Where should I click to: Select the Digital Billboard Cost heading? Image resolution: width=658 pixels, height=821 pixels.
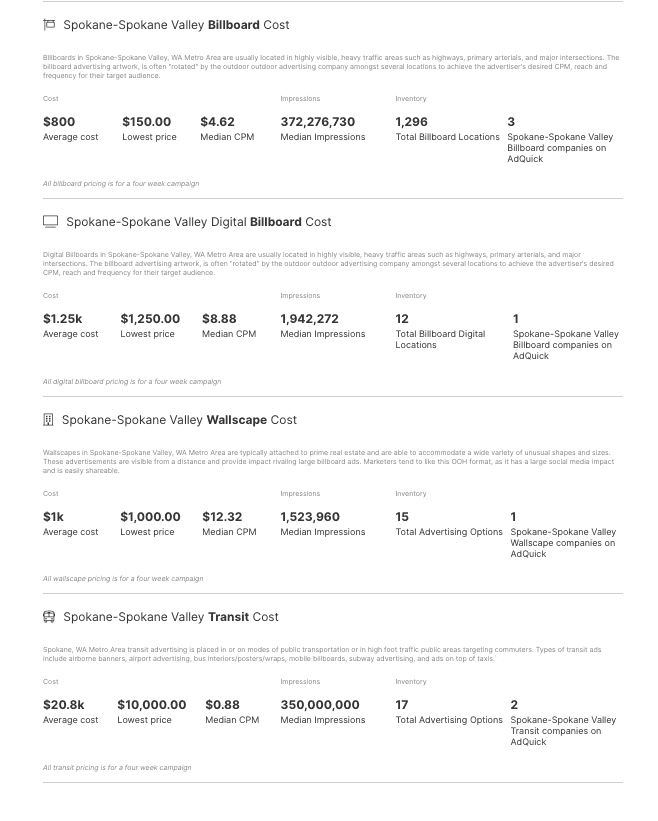(x=199, y=222)
